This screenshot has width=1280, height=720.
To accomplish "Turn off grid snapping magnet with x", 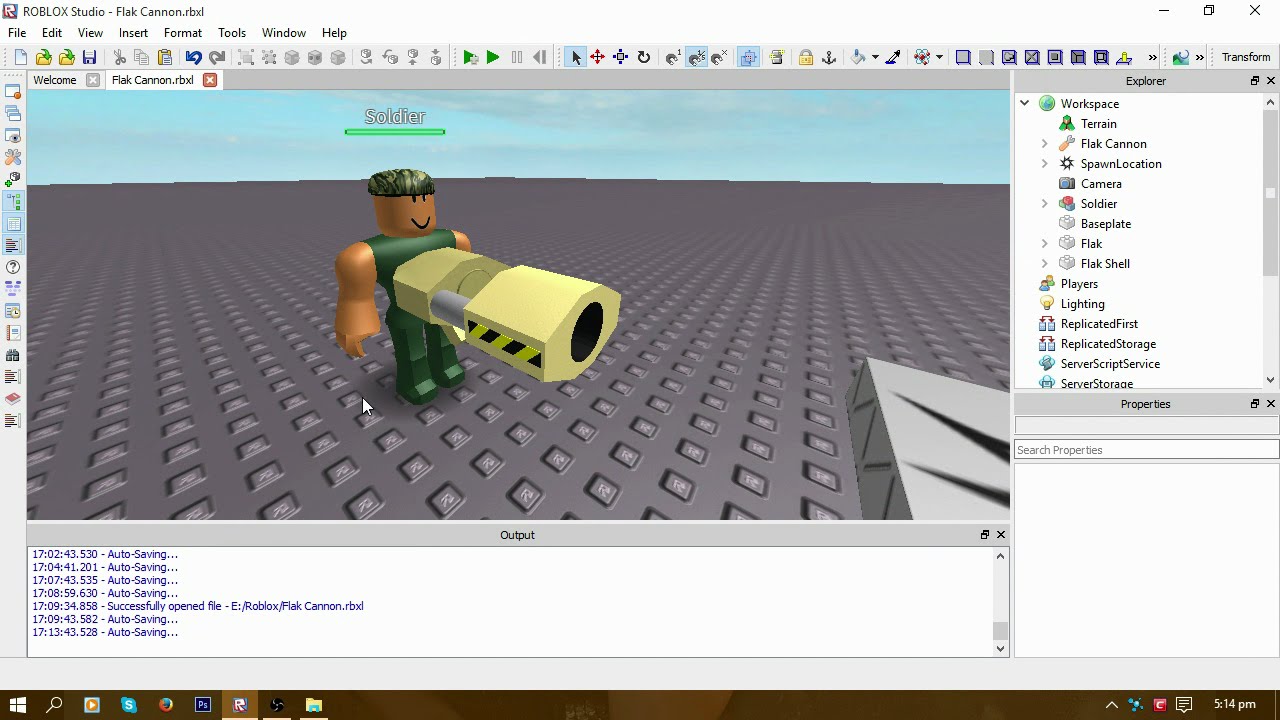I will coord(719,58).
